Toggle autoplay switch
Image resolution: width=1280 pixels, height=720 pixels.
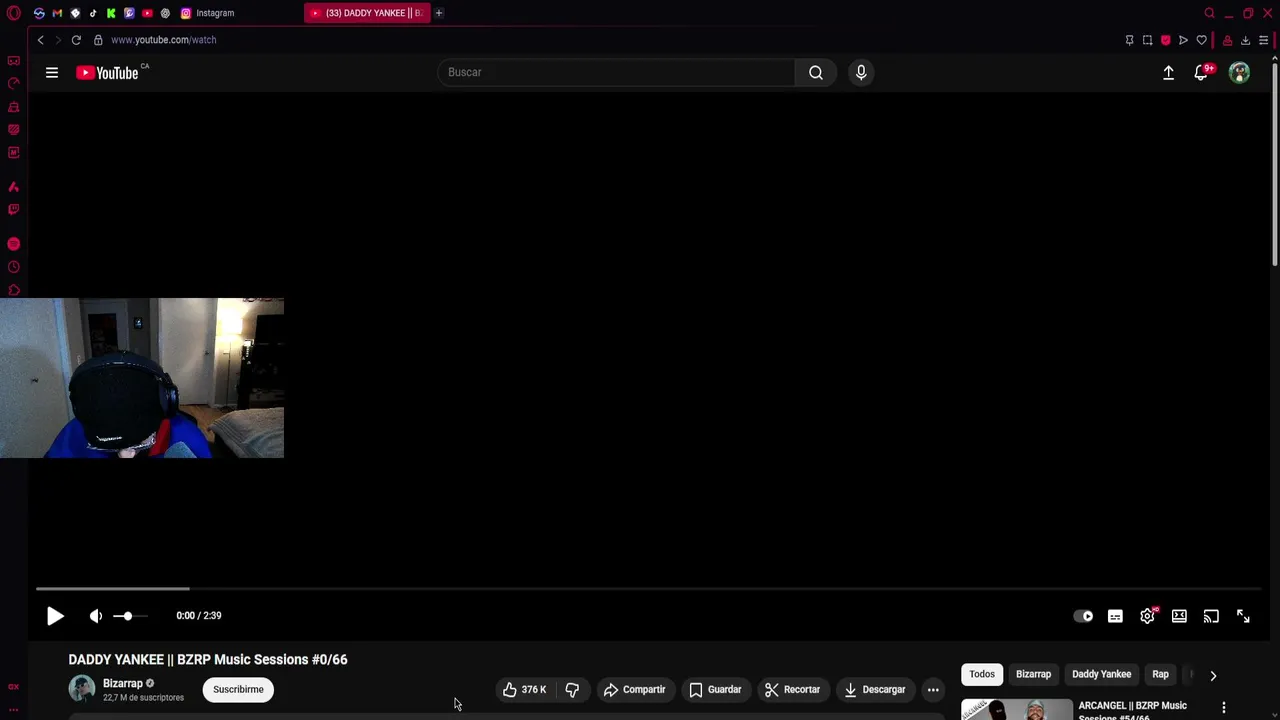coord(1084,616)
